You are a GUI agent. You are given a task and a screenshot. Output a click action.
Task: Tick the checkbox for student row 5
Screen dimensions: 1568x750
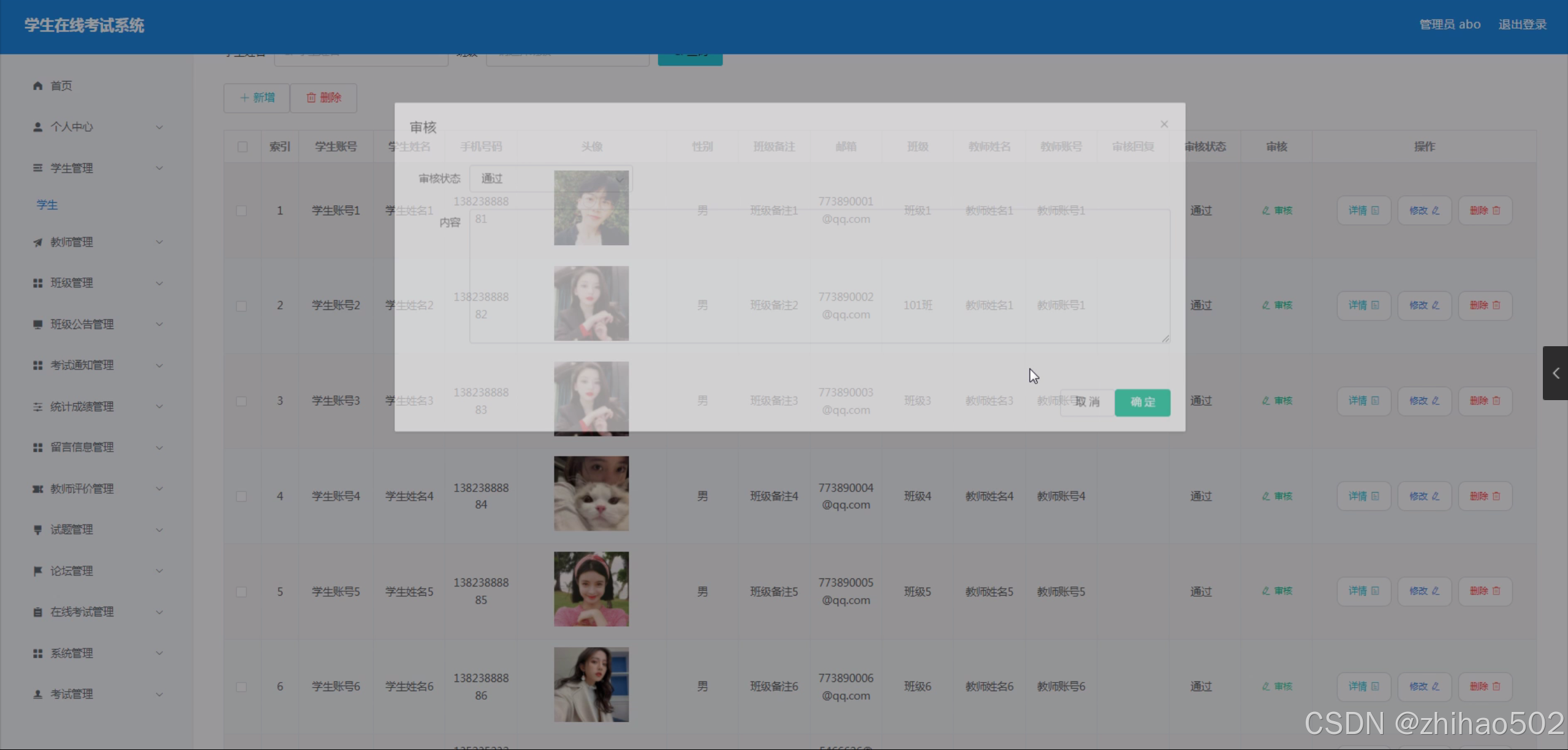coord(242,592)
